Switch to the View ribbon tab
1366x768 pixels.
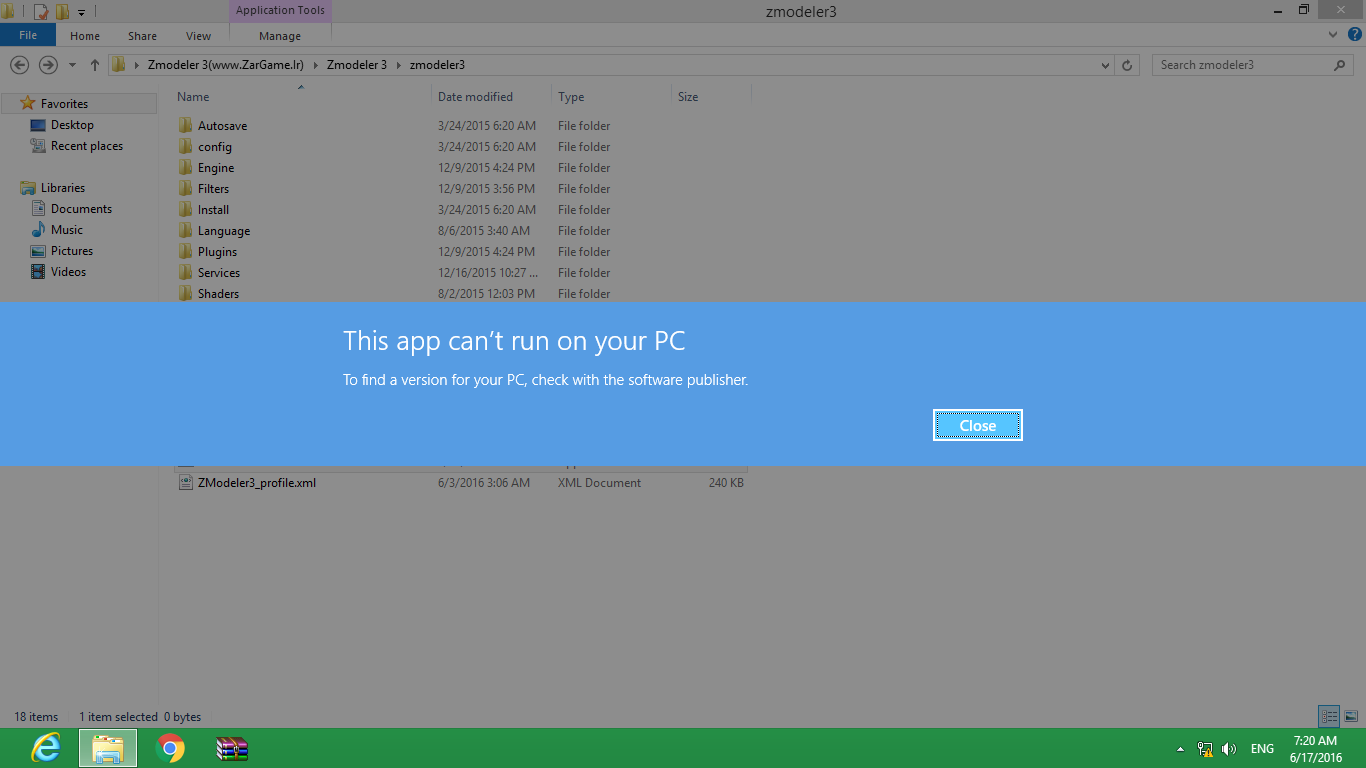pyautogui.click(x=198, y=36)
